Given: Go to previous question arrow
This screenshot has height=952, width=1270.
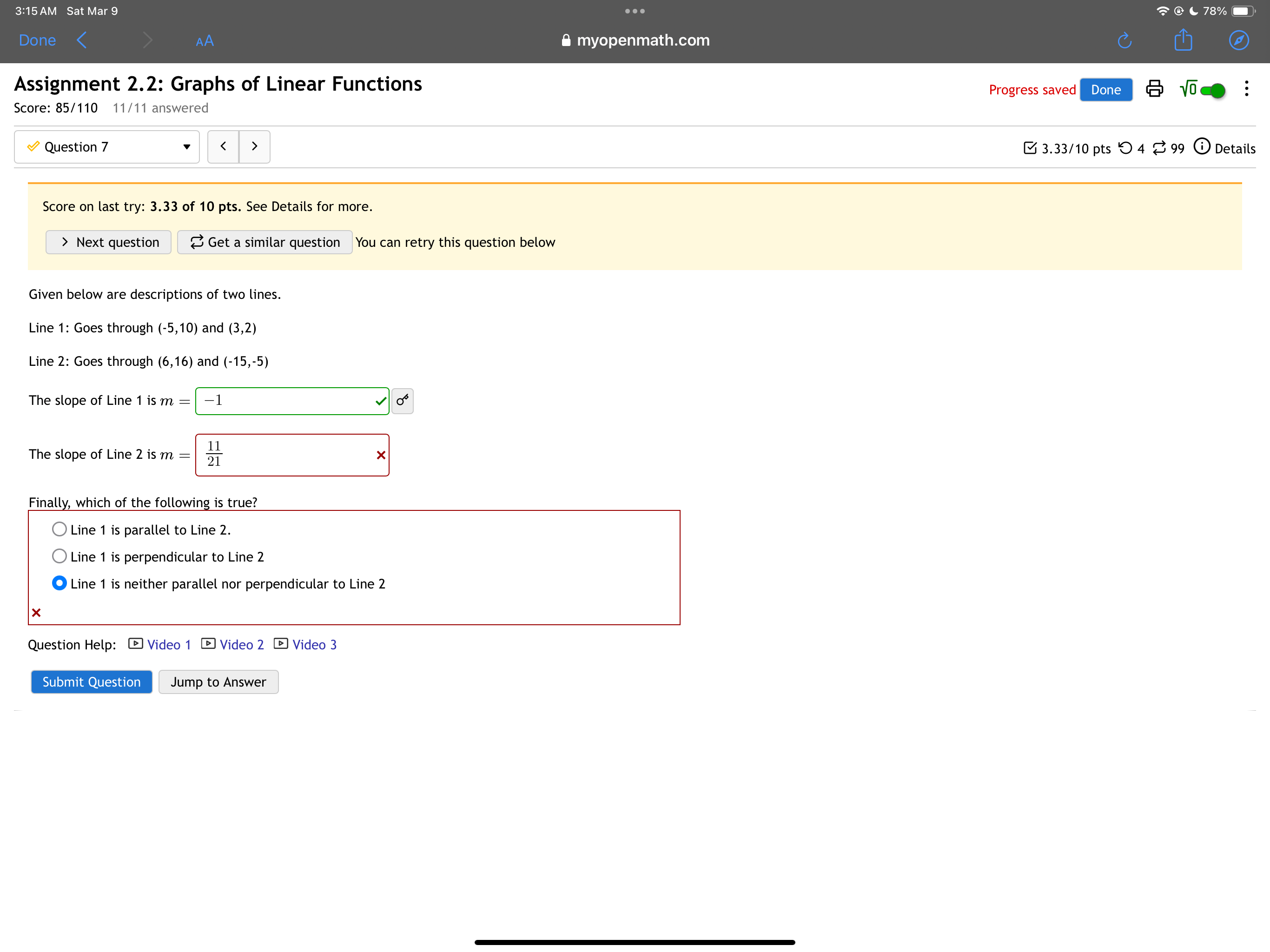Looking at the screenshot, I should [223, 146].
